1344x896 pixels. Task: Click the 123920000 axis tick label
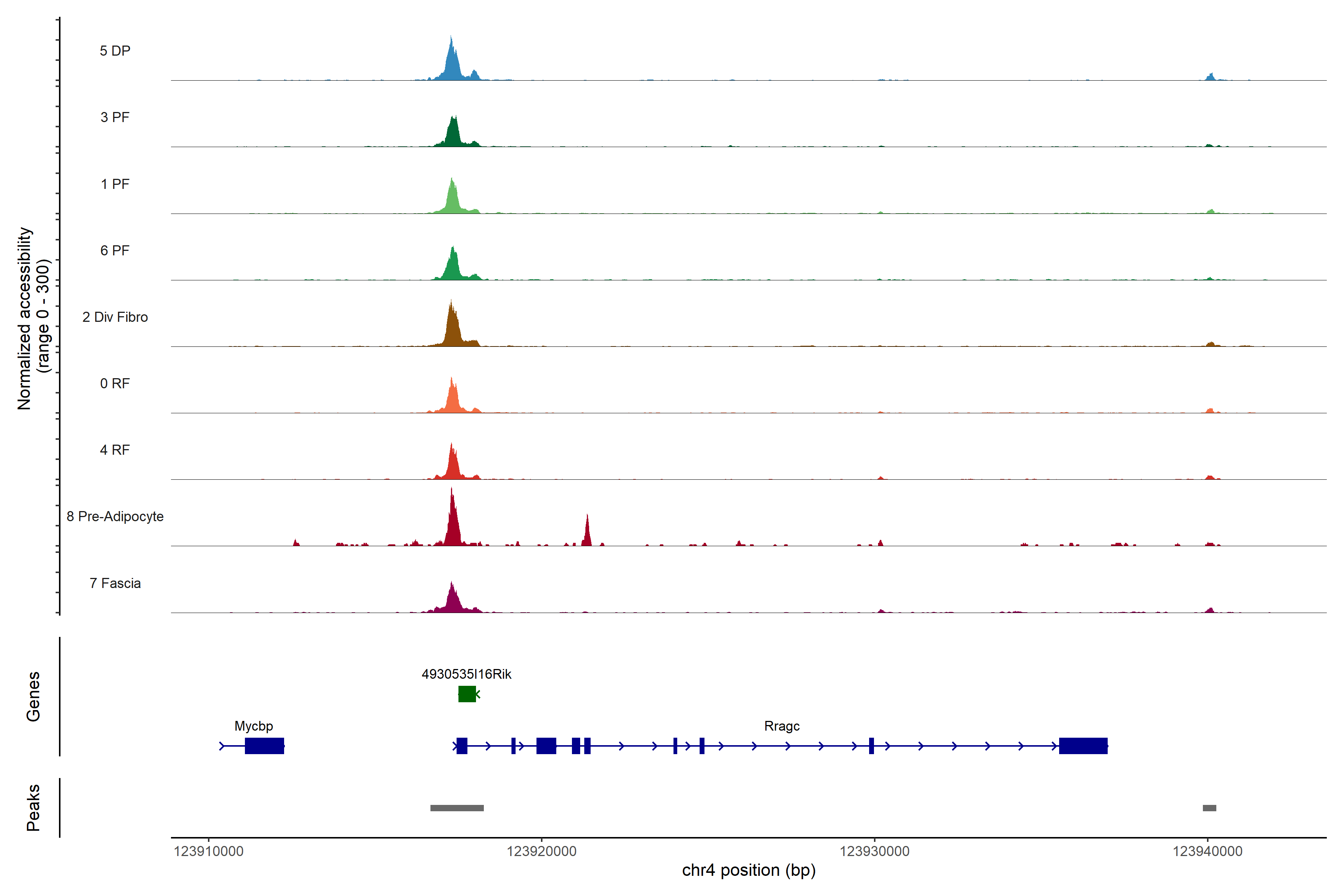click(541, 852)
